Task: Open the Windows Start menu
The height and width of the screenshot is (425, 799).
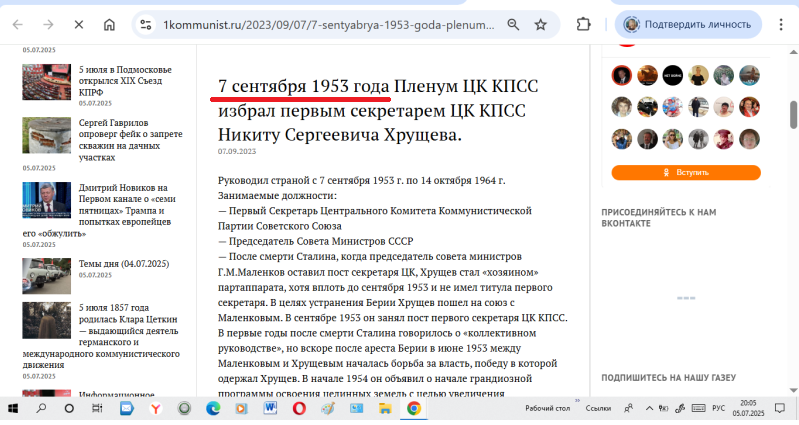Action: (x=13, y=408)
